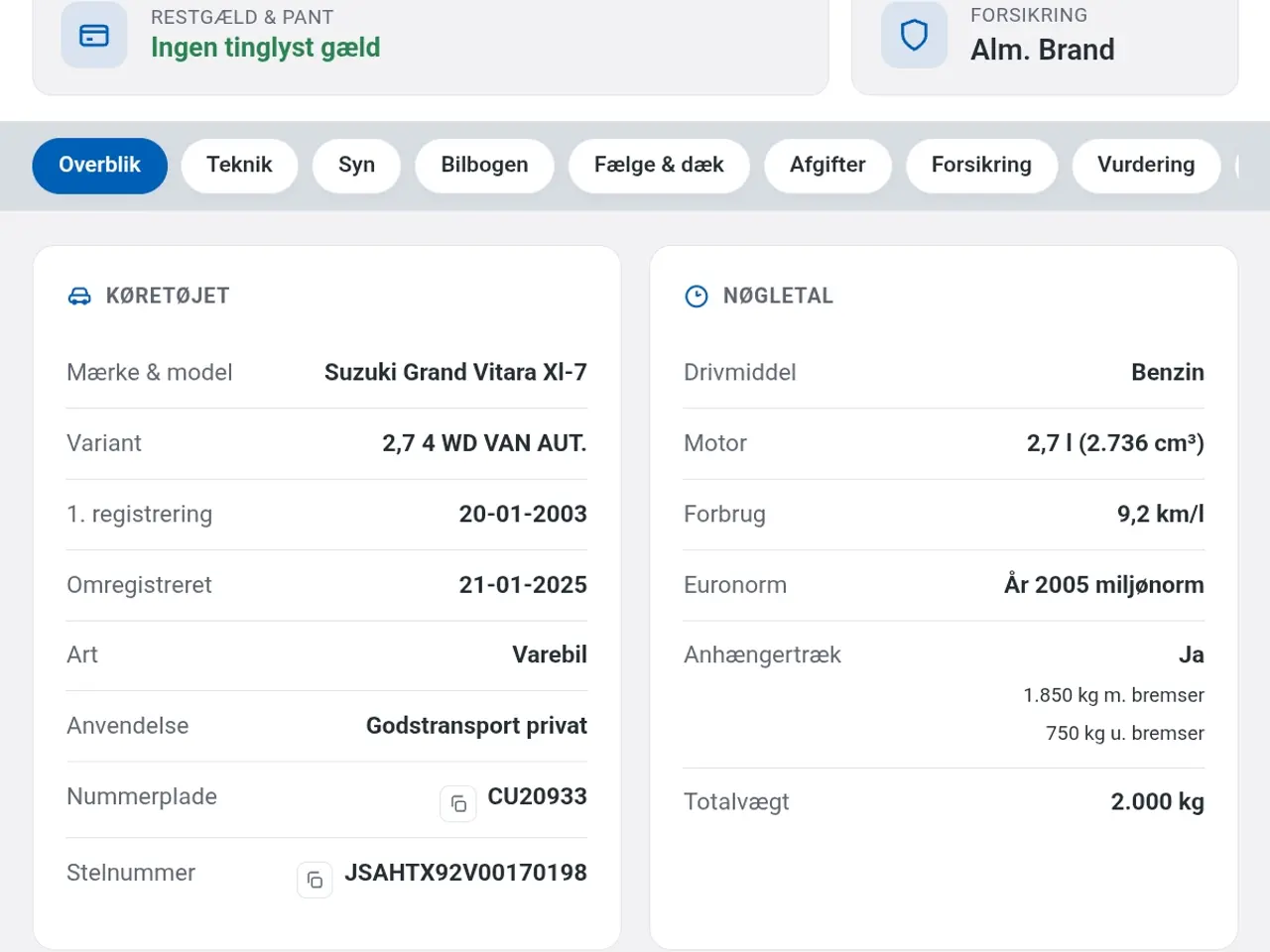Open the Fælge & dæk tab
The width and height of the screenshot is (1270, 952).
click(659, 166)
